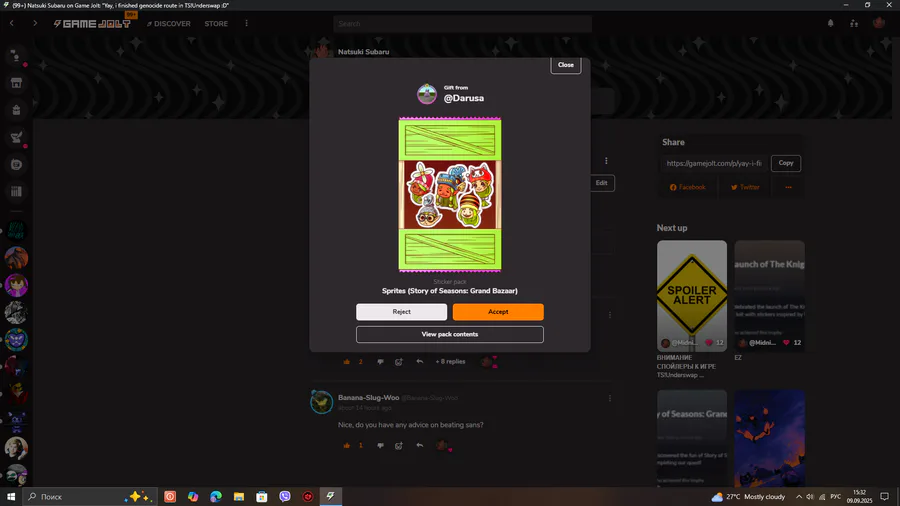
Task: Open the Natsuki Subaru author name
Action: [x=363, y=52]
